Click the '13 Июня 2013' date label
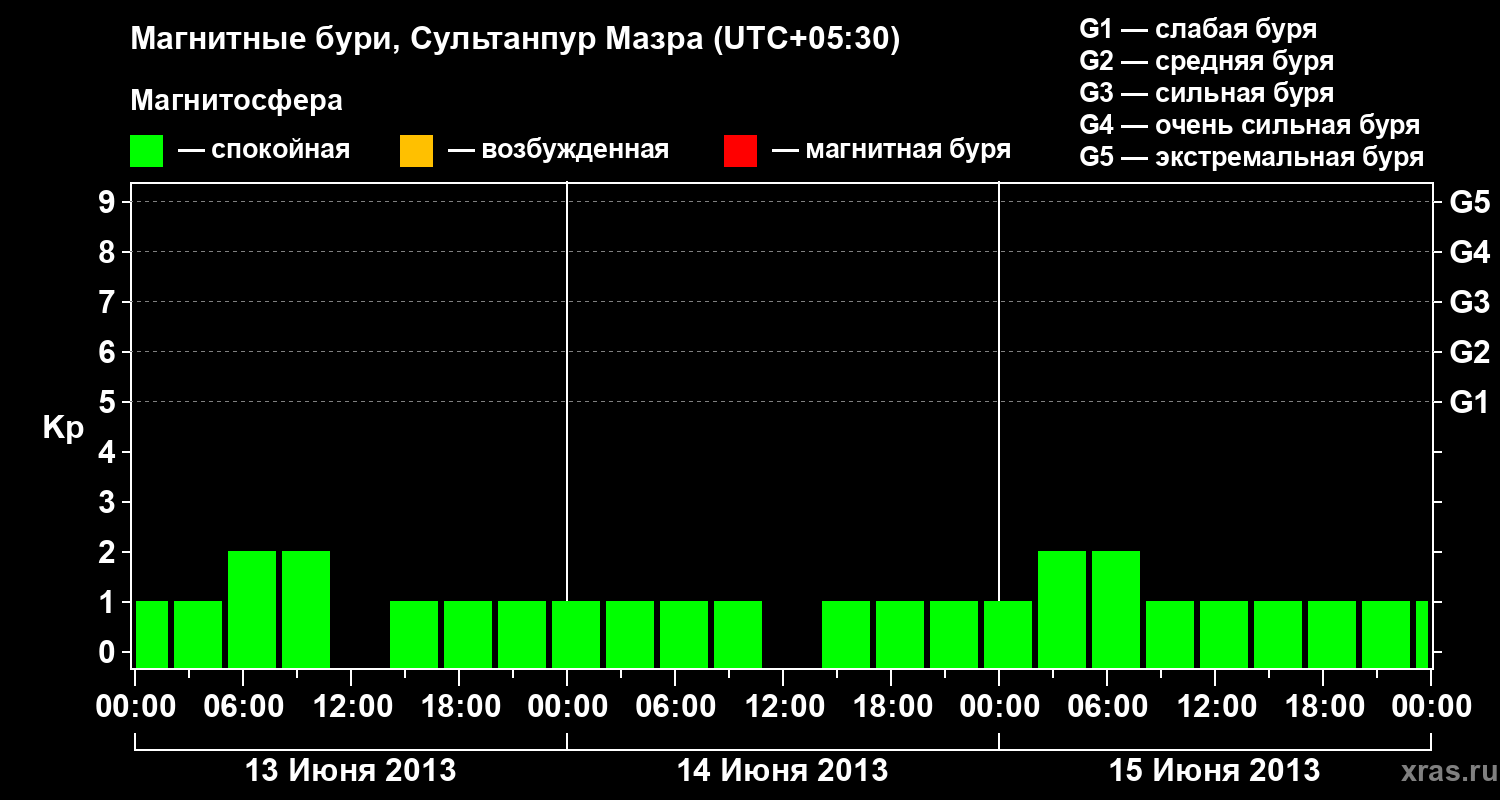Viewport: 1500px width, 800px height. (x=351, y=771)
